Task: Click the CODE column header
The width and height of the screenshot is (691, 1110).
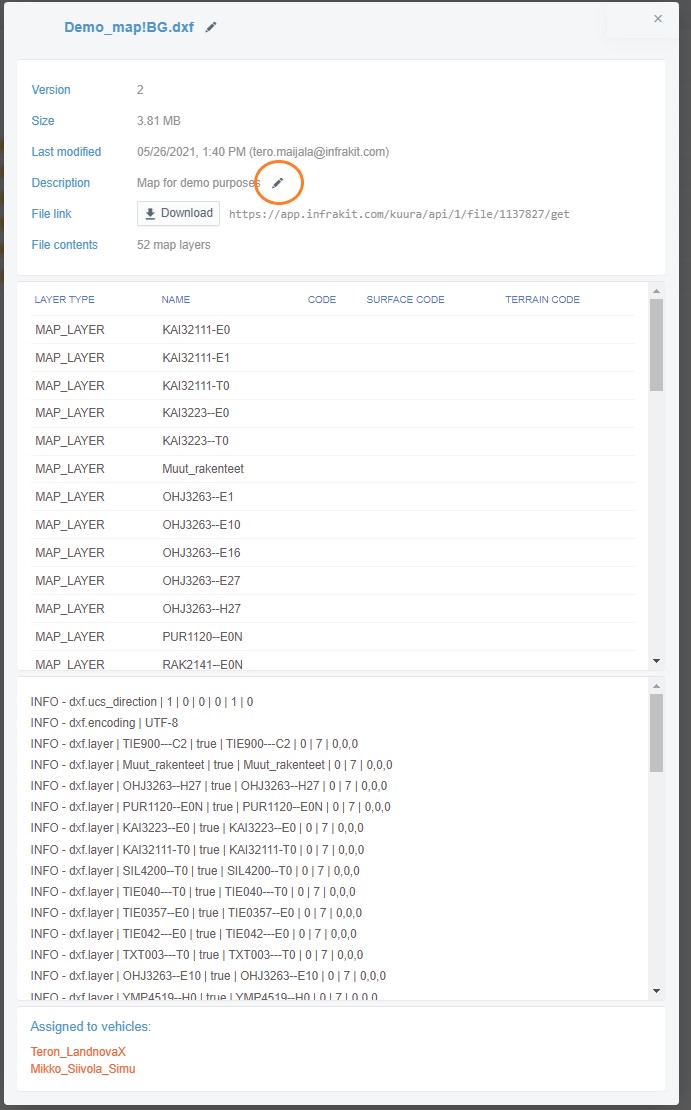Action: [x=321, y=299]
